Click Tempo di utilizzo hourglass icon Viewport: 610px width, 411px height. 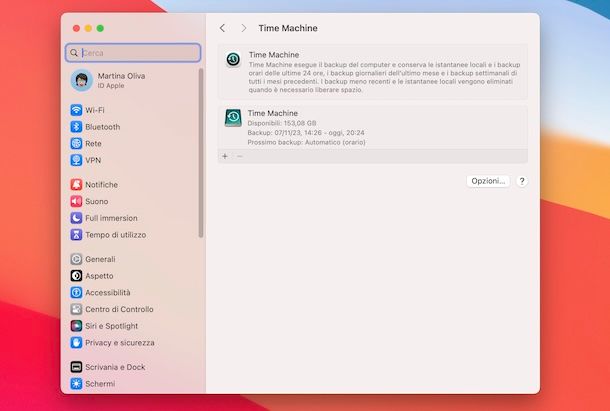[x=76, y=235]
